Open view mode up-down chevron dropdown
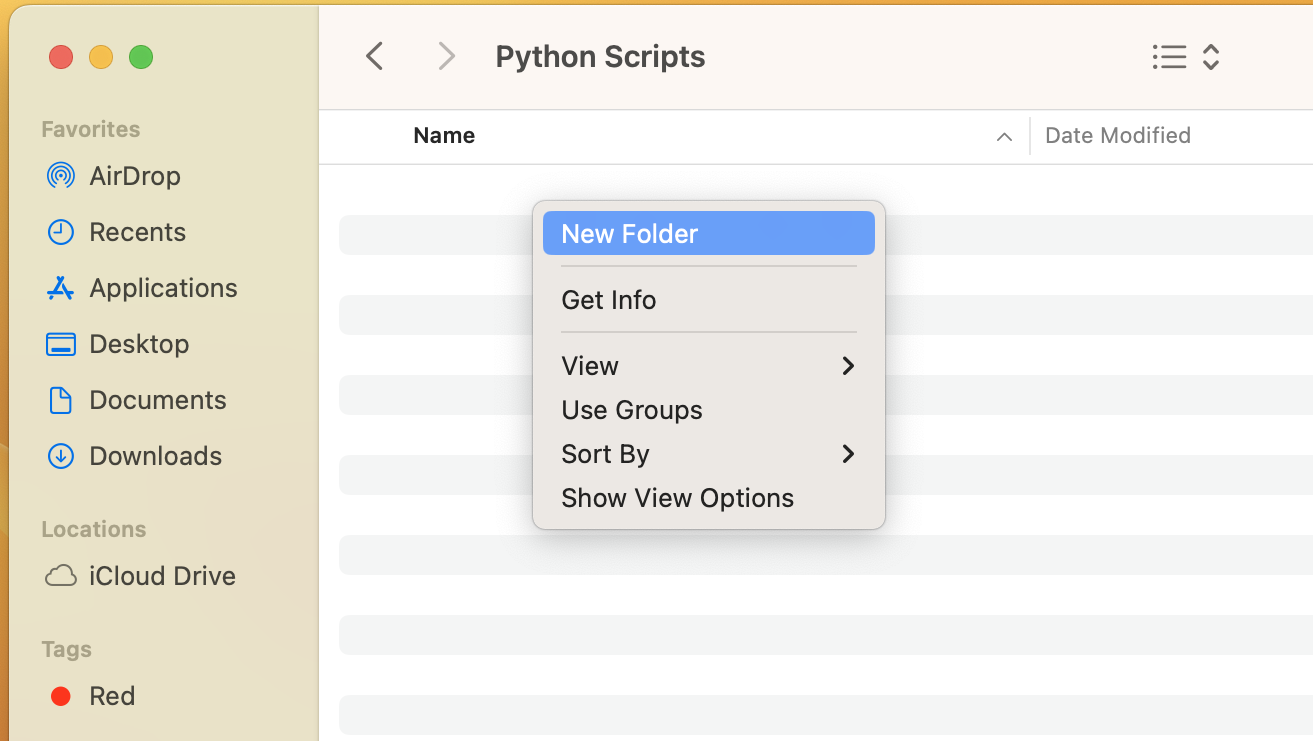Image resolution: width=1313 pixels, height=741 pixels. click(x=1211, y=57)
